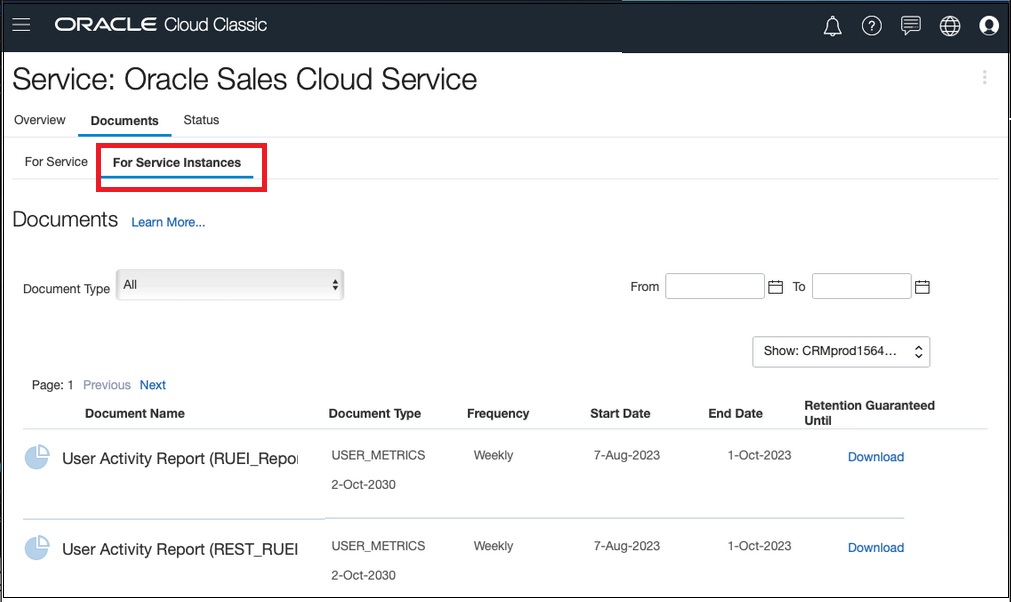Open the feedback message icon
Screen dimensions: 1011x602
(910, 25)
